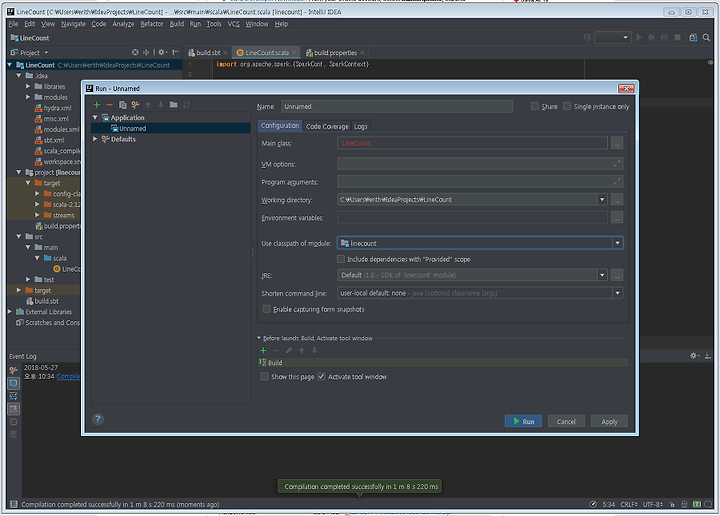Expand Program arguments field editor icon

(x=617, y=181)
